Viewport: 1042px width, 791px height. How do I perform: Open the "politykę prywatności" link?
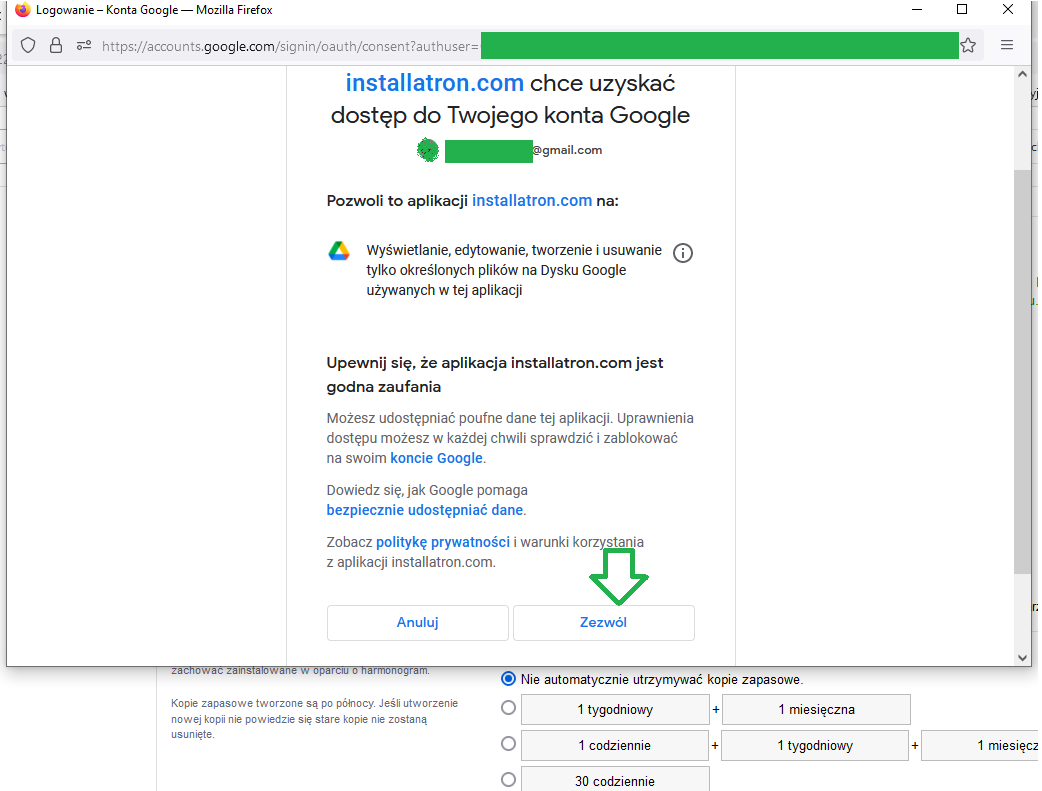click(x=442, y=541)
